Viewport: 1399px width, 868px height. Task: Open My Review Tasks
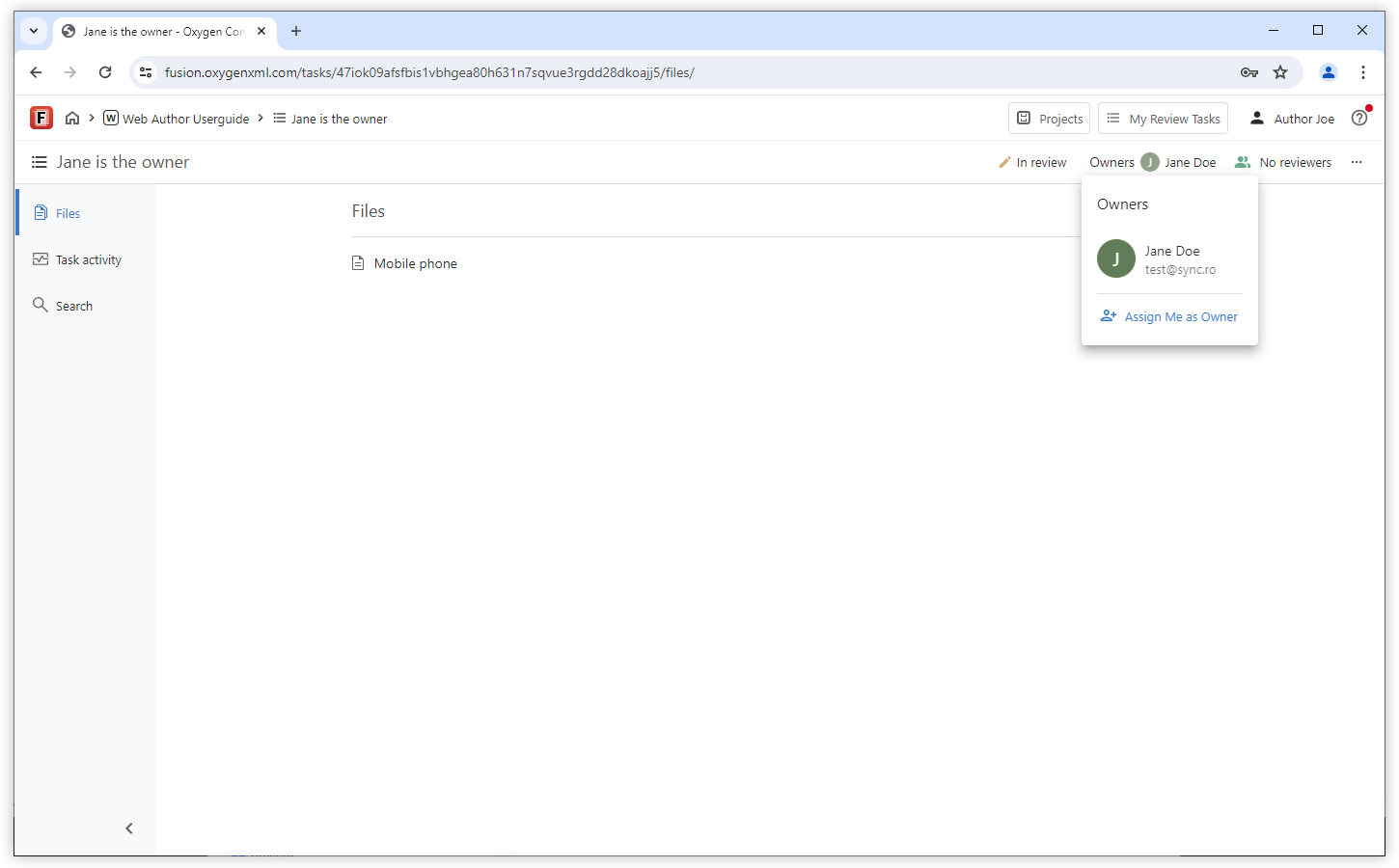1163,119
